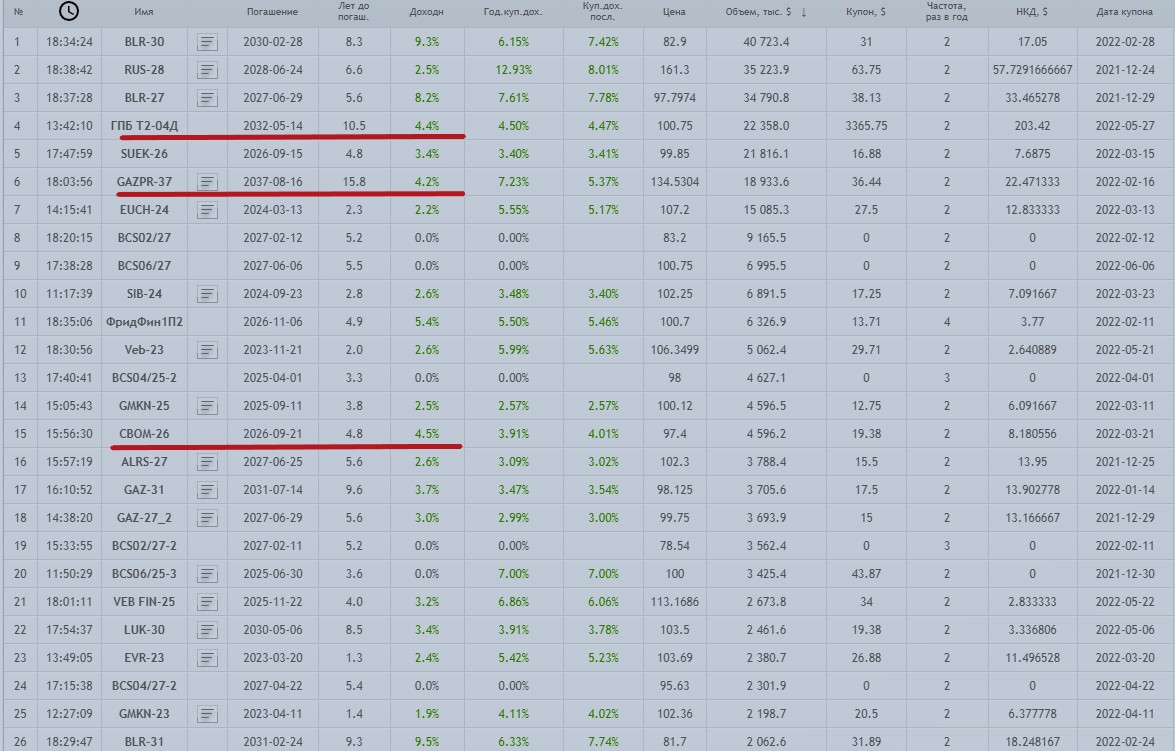Click frequency value 4 for ФридФин1П2
This screenshot has width=1175, height=751.
(x=946, y=322)
